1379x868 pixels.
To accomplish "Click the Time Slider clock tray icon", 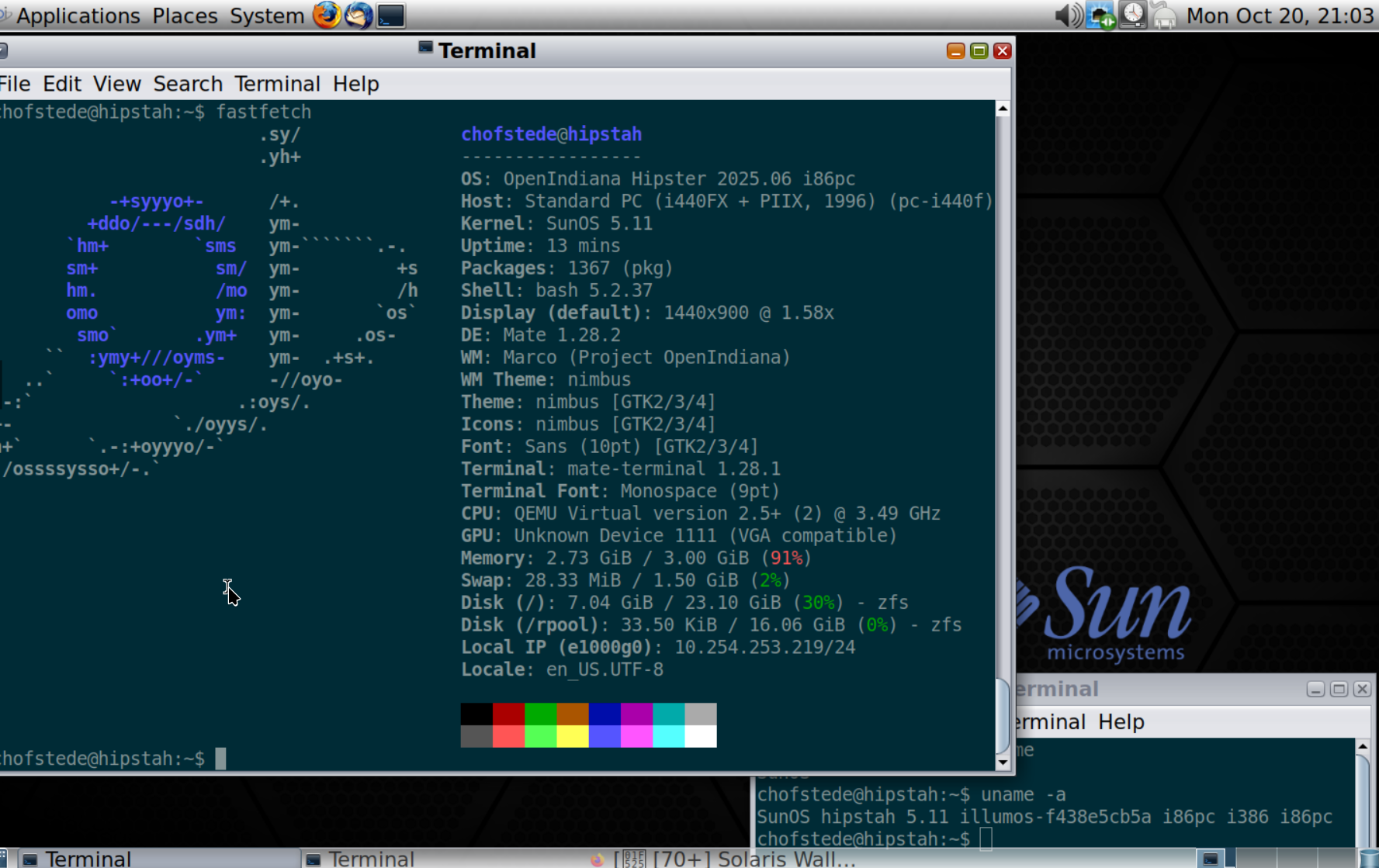I will point(1133,15).
